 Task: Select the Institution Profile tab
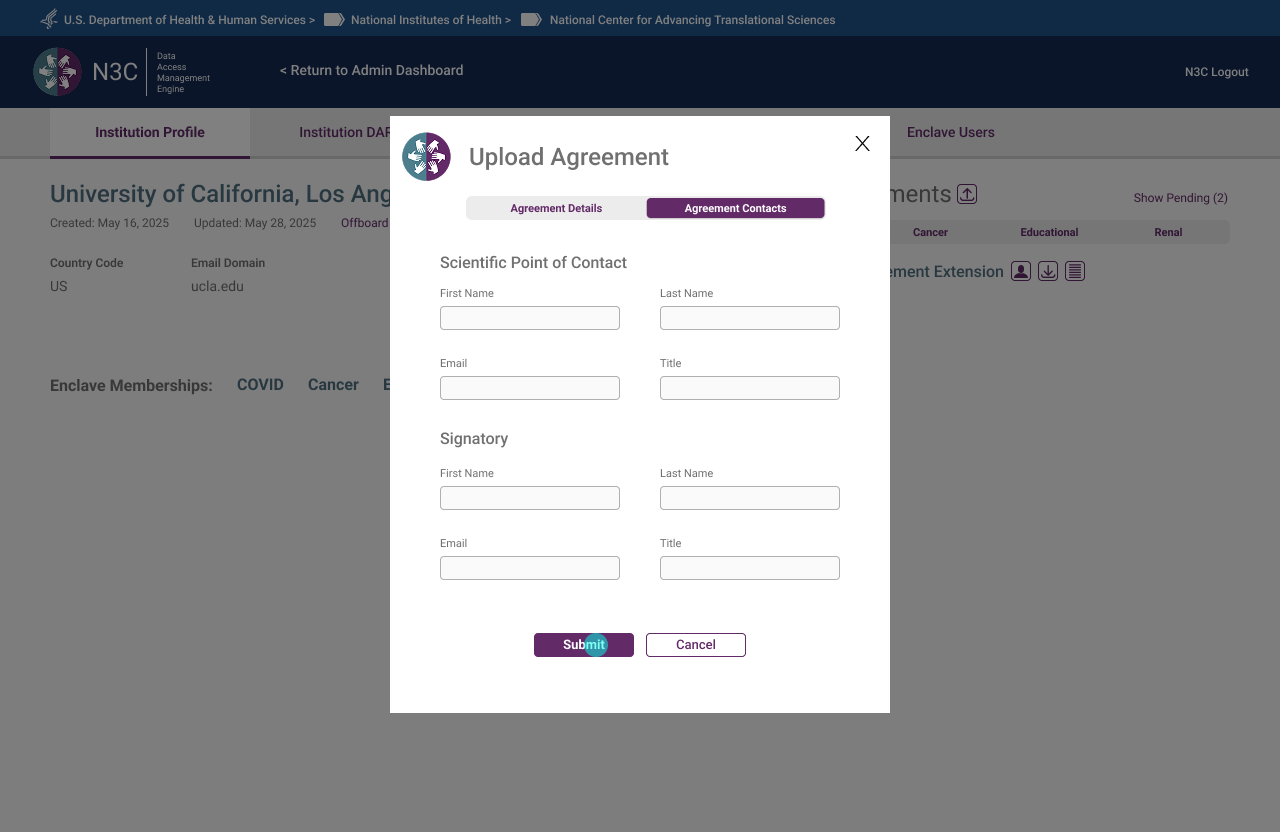(x=149, y=132)
